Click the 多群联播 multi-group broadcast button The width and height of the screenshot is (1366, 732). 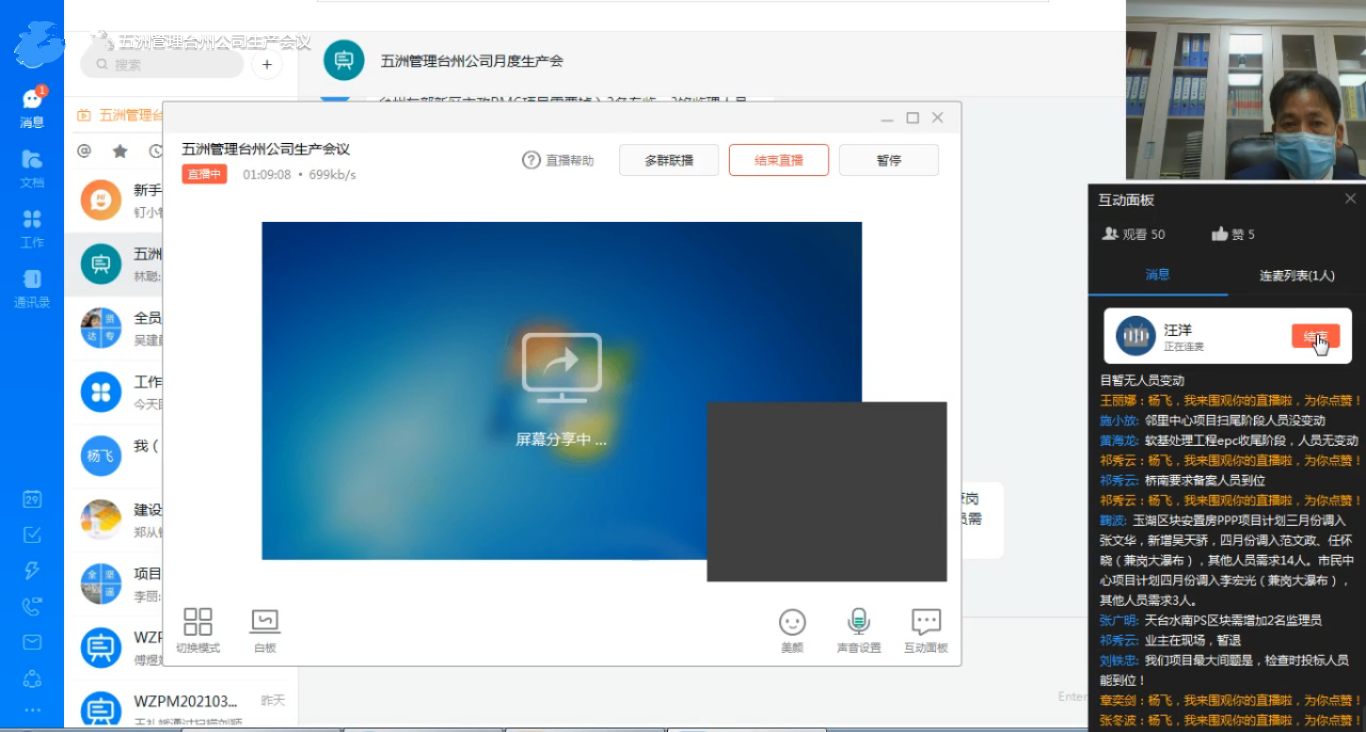(668, 160)
